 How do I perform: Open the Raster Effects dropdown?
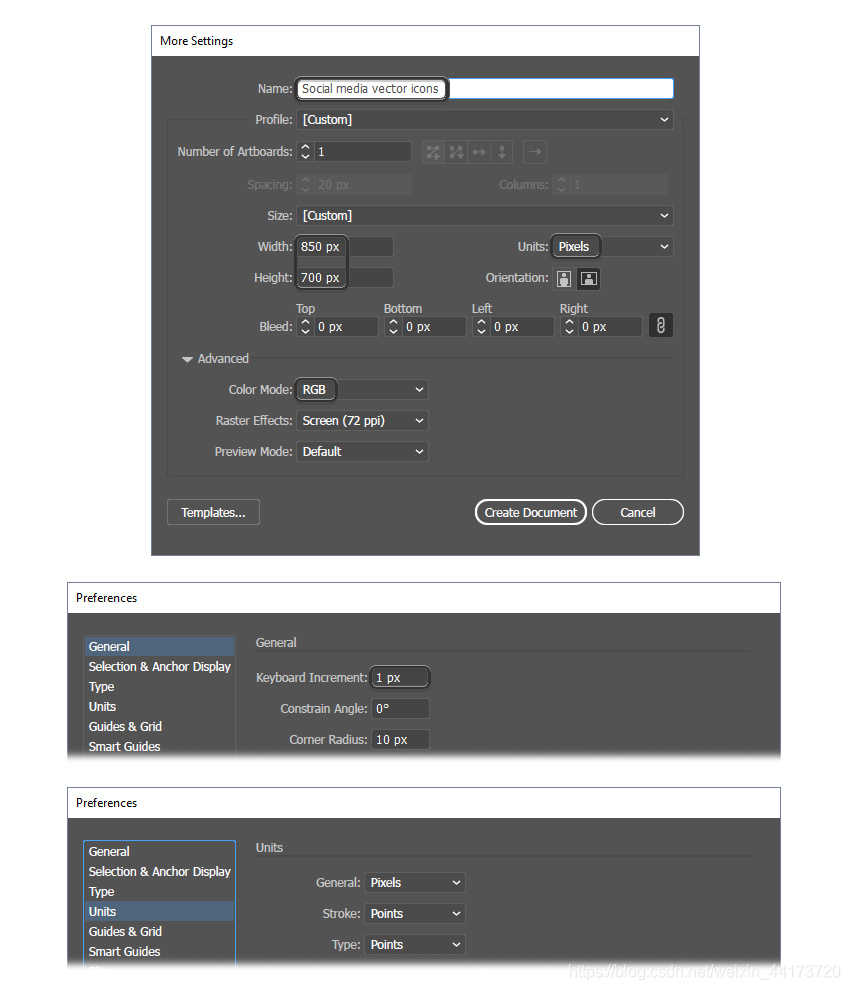(x=362, y=420)
